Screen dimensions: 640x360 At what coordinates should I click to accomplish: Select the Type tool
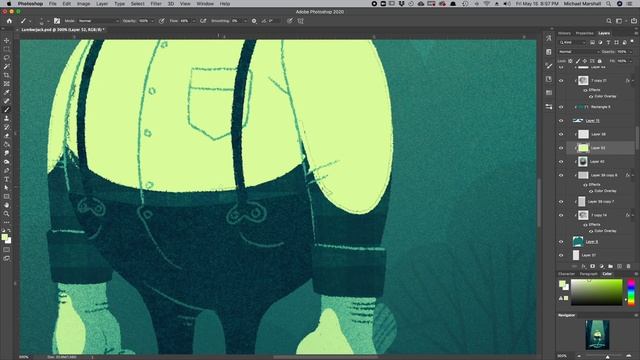[x=7, y=179]
